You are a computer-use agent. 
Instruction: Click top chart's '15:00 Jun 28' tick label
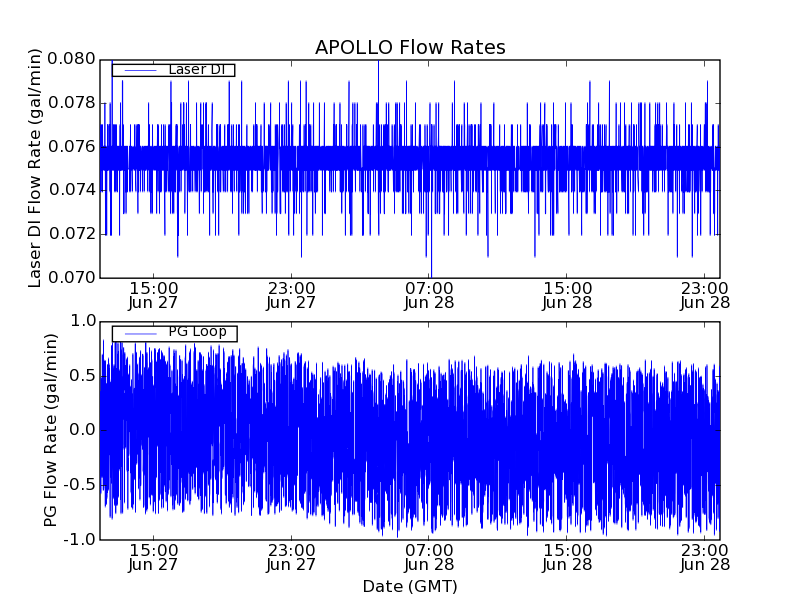[x=567, y=296]
